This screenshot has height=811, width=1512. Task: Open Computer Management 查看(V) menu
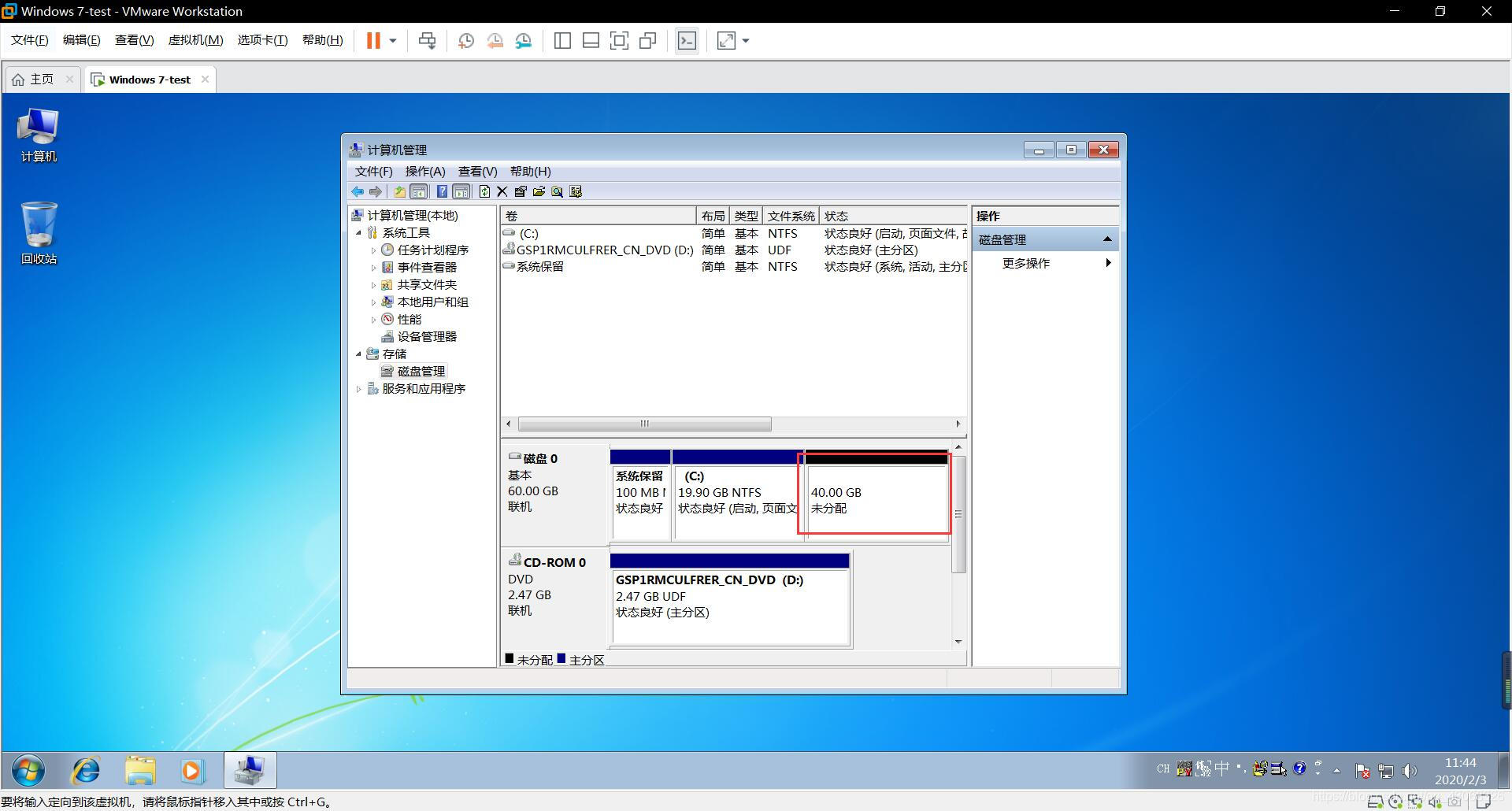[x=477, y=172]
